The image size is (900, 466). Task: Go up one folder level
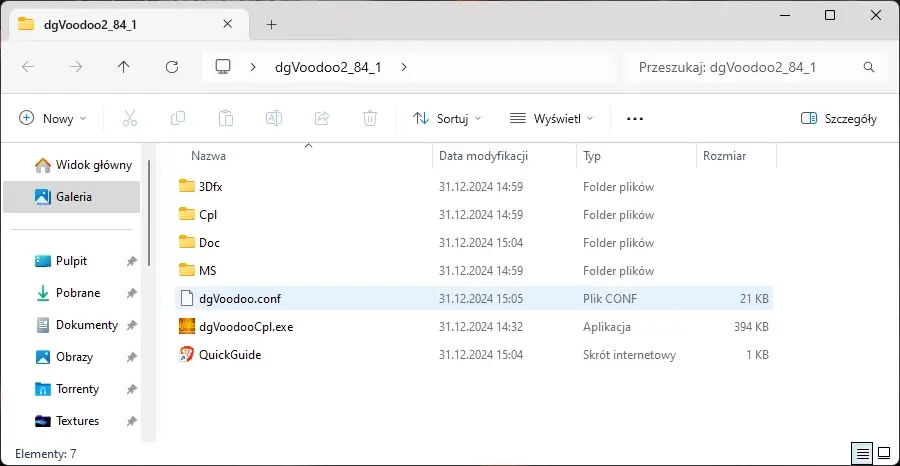[123, 67]
